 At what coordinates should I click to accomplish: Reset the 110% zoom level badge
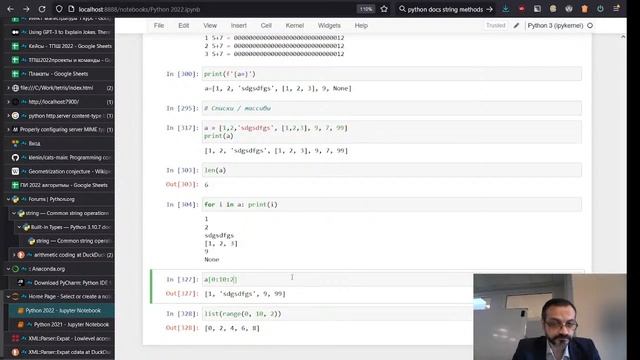coord(366,9)
